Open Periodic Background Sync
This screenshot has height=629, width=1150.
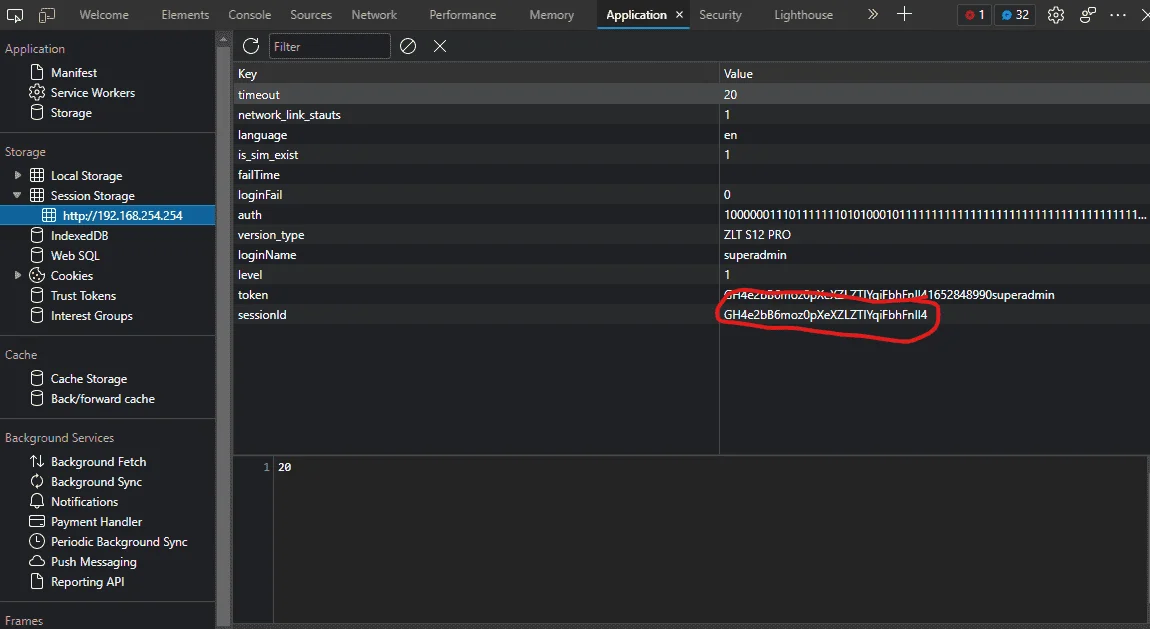click(119, 542)
